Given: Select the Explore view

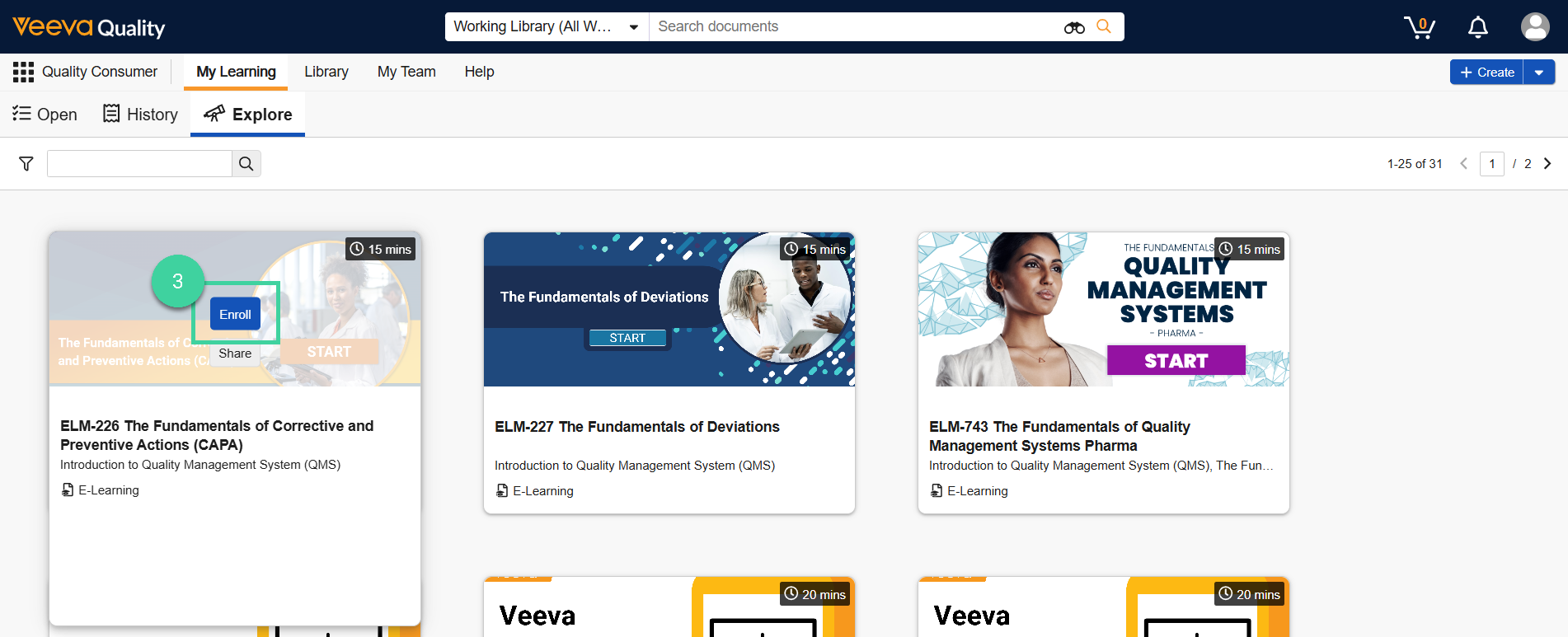Looking at the screenshot, I should (247, 114).
